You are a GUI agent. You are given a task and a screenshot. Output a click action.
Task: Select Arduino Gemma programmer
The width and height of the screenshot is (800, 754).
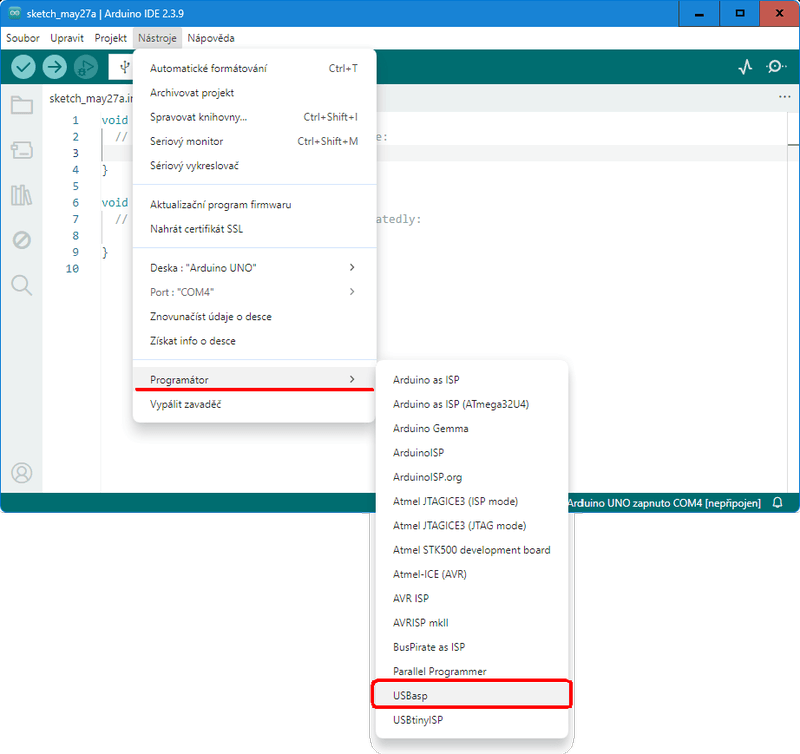coord(471,429)
